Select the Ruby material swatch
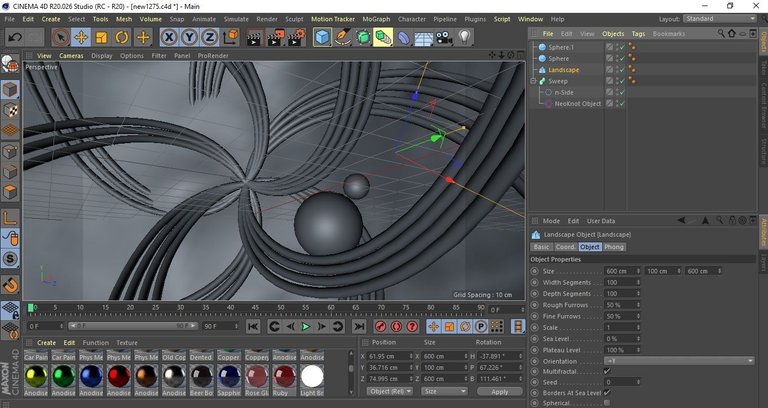768x408 pixels. coord(285,377)
